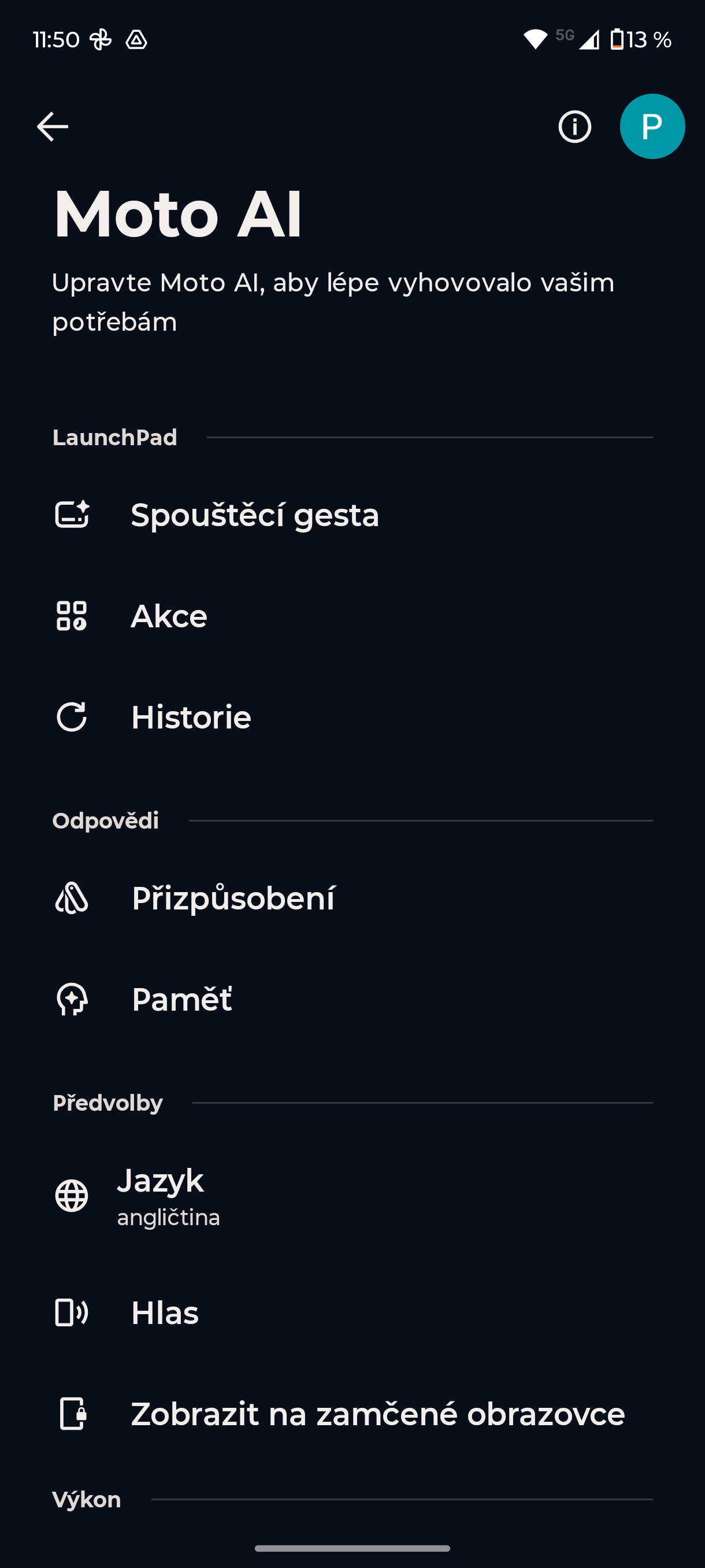This screenshot has height=1568, width=705.
Task: Change Jazyk currently set to angličtina
Action: 169,1196
